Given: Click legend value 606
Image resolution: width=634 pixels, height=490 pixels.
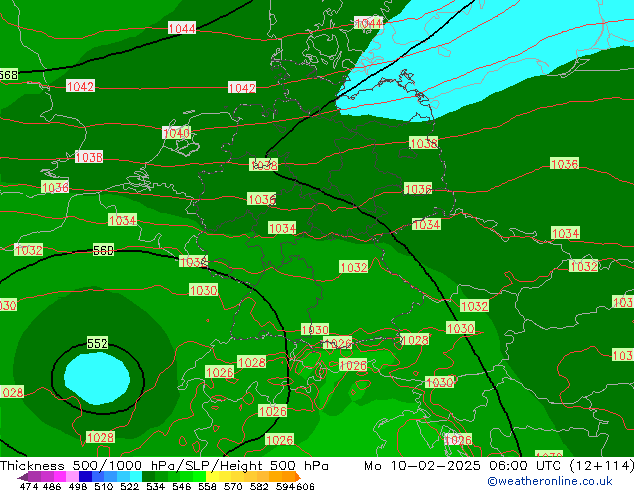Looking at the screenshot, I should click(304, 486).
